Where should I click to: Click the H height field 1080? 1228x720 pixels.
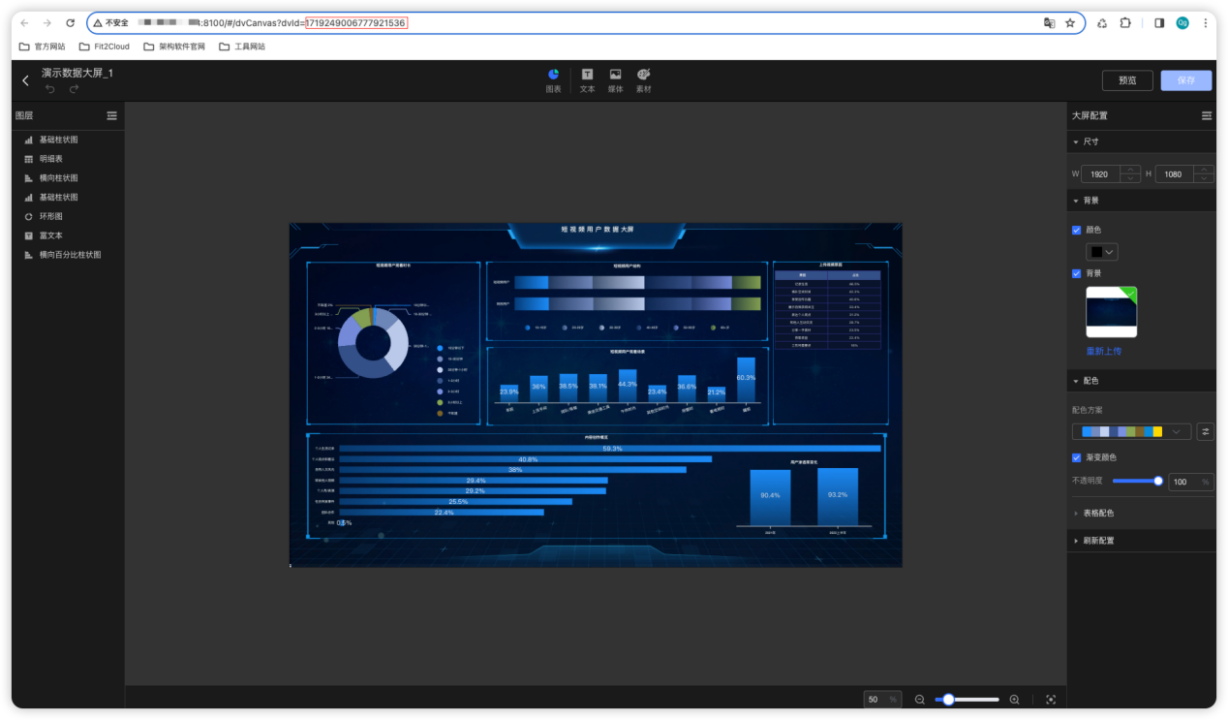1173,174
